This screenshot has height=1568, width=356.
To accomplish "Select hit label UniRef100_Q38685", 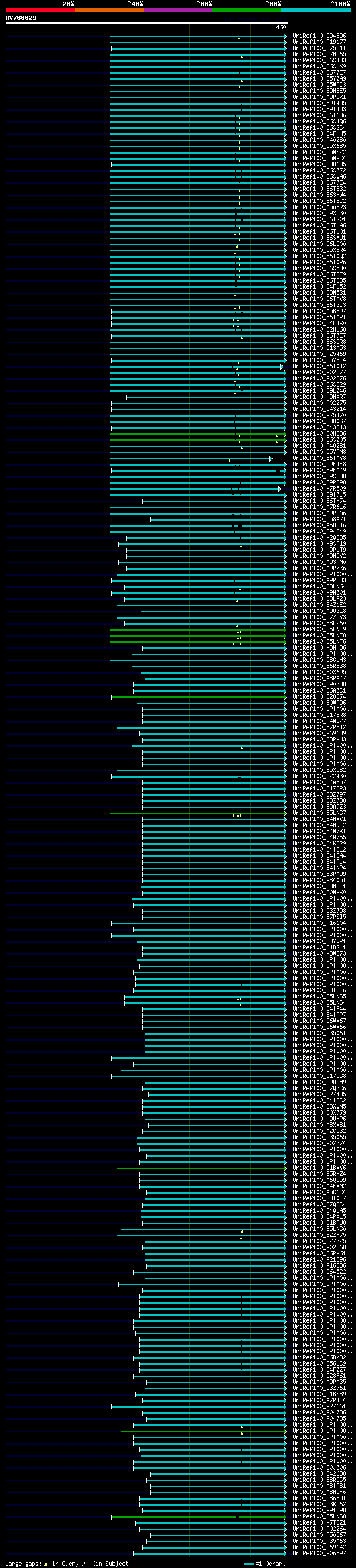I will [x=319, y=164].
